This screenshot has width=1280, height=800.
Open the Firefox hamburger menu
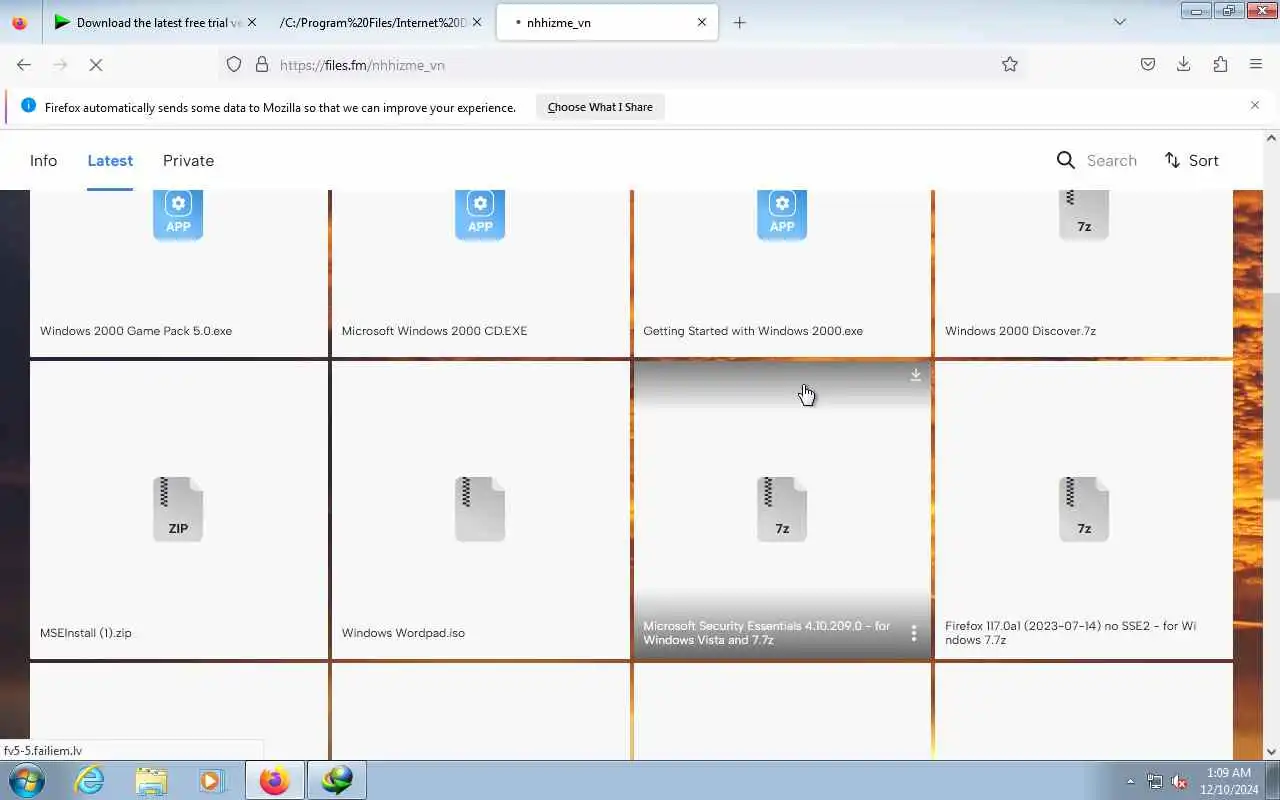[1256, 65]
